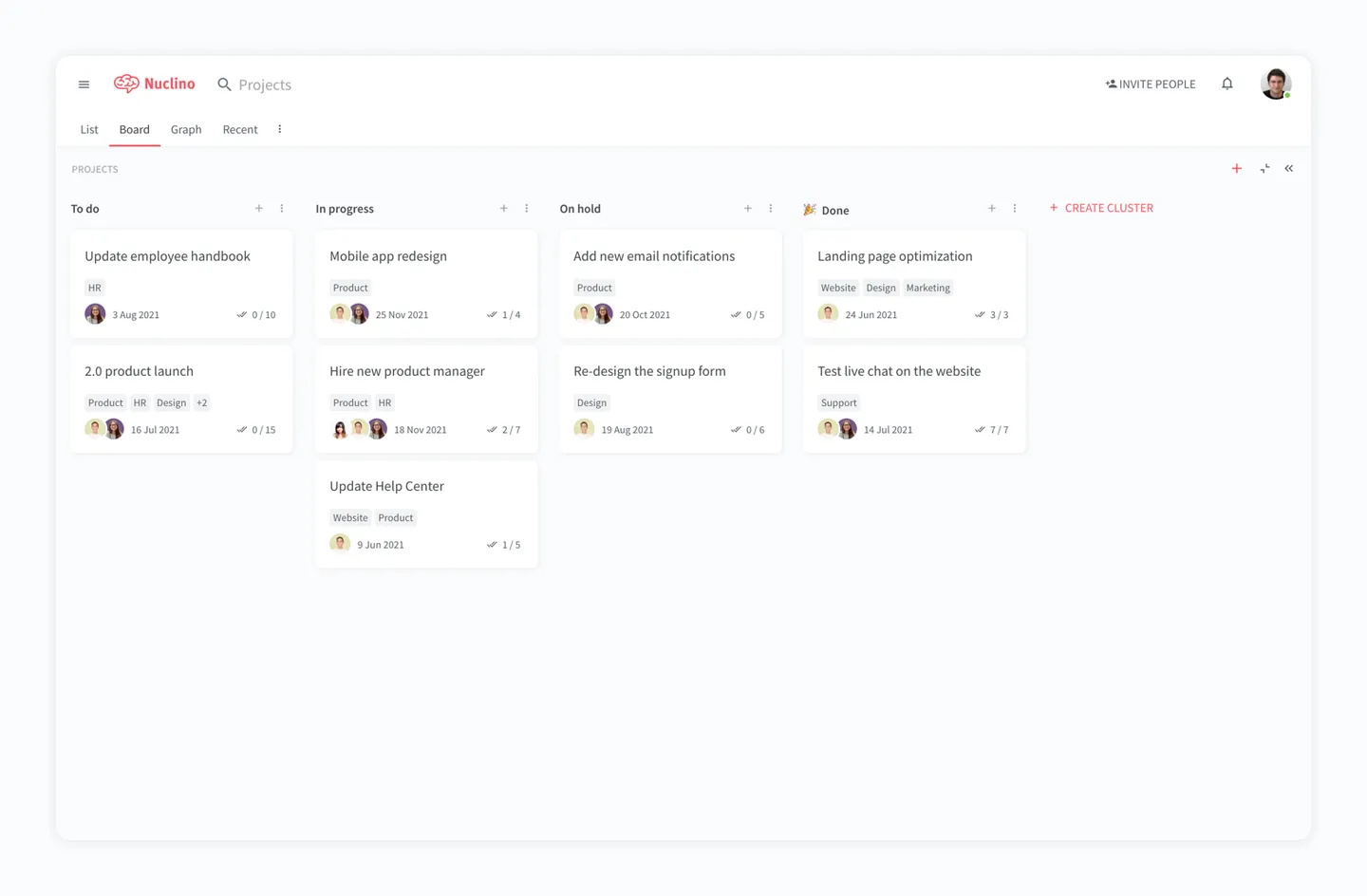Click INVITE PEOPLE button
Viewport: 1367px width, 896px height.
click(x=1151, y=84)
